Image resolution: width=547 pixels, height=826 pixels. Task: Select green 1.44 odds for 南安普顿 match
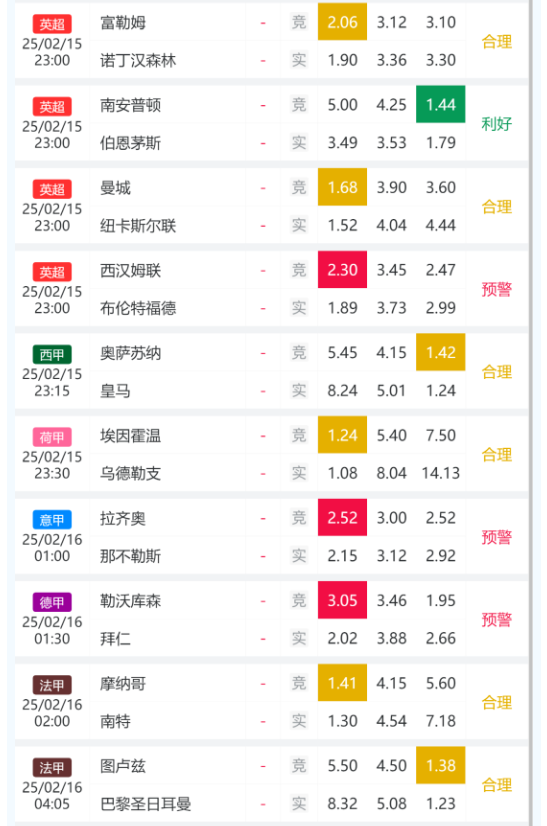[441, 104]
